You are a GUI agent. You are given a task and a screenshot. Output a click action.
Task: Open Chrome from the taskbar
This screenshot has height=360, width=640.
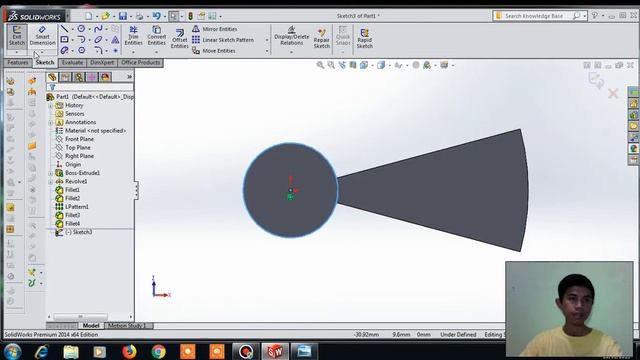pyautogui.click(x=158, y=351)
